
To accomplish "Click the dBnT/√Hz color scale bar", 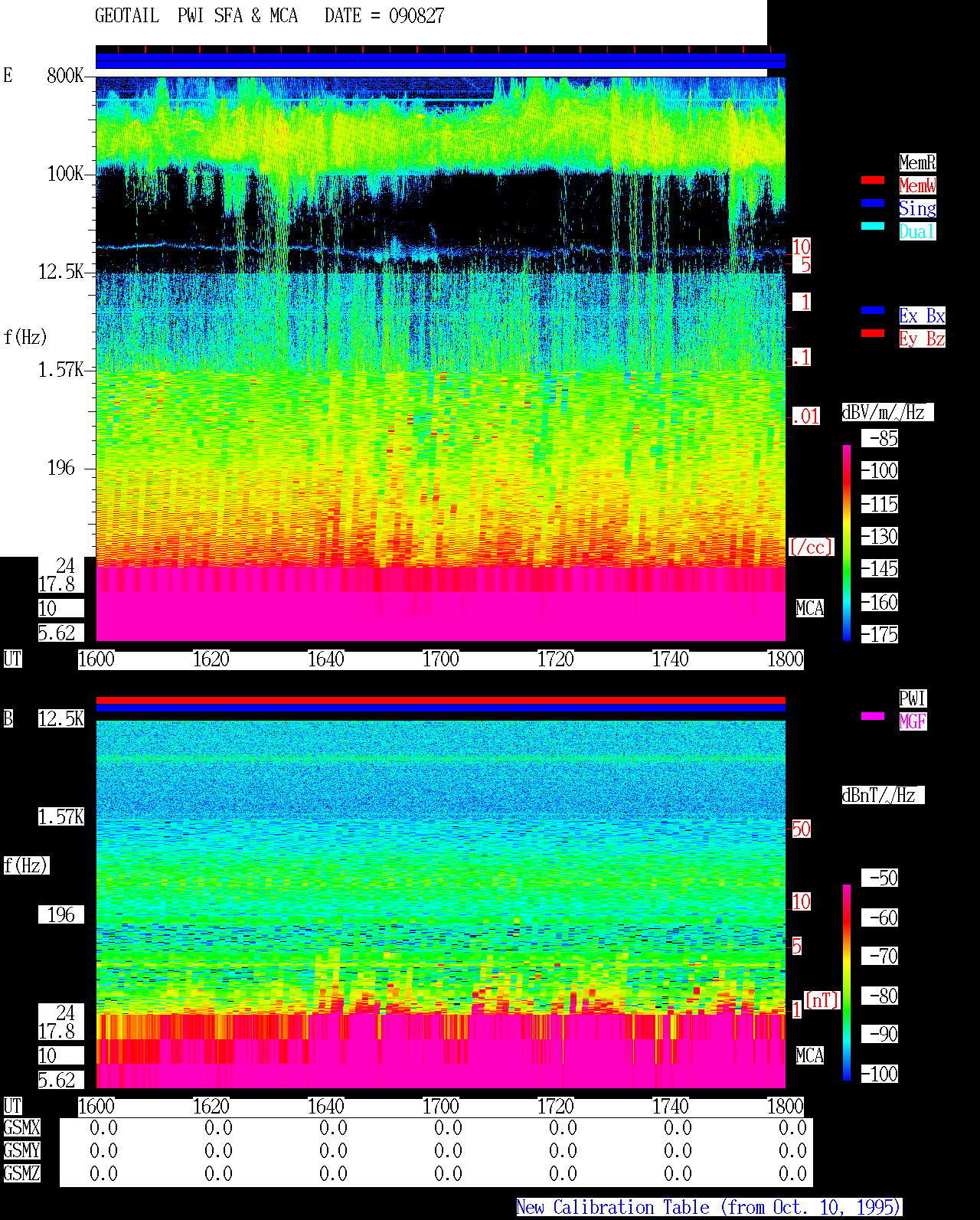I will click(847, 983).
